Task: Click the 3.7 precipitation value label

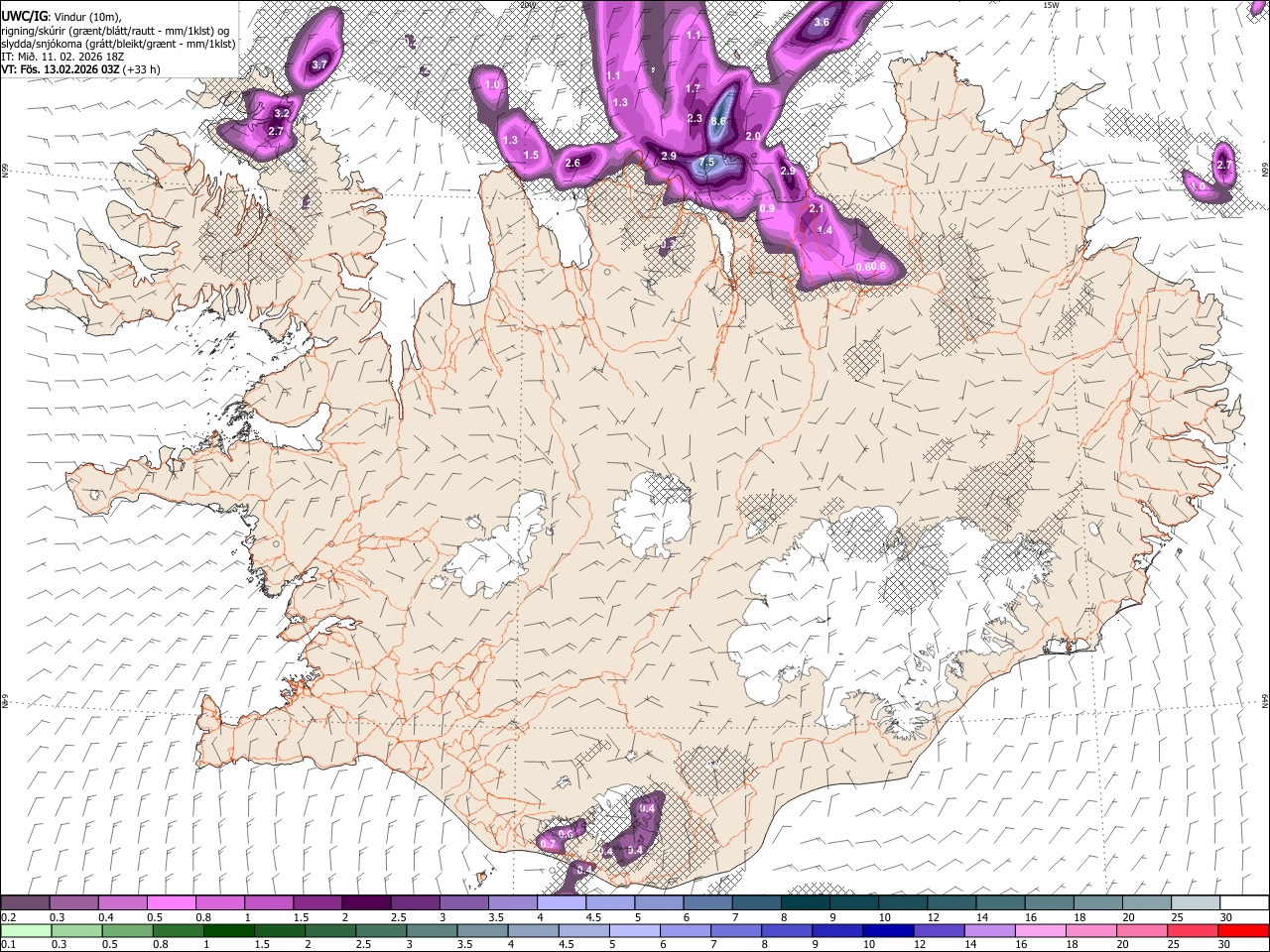Action: pyautogui.click(x=319, y=64)
